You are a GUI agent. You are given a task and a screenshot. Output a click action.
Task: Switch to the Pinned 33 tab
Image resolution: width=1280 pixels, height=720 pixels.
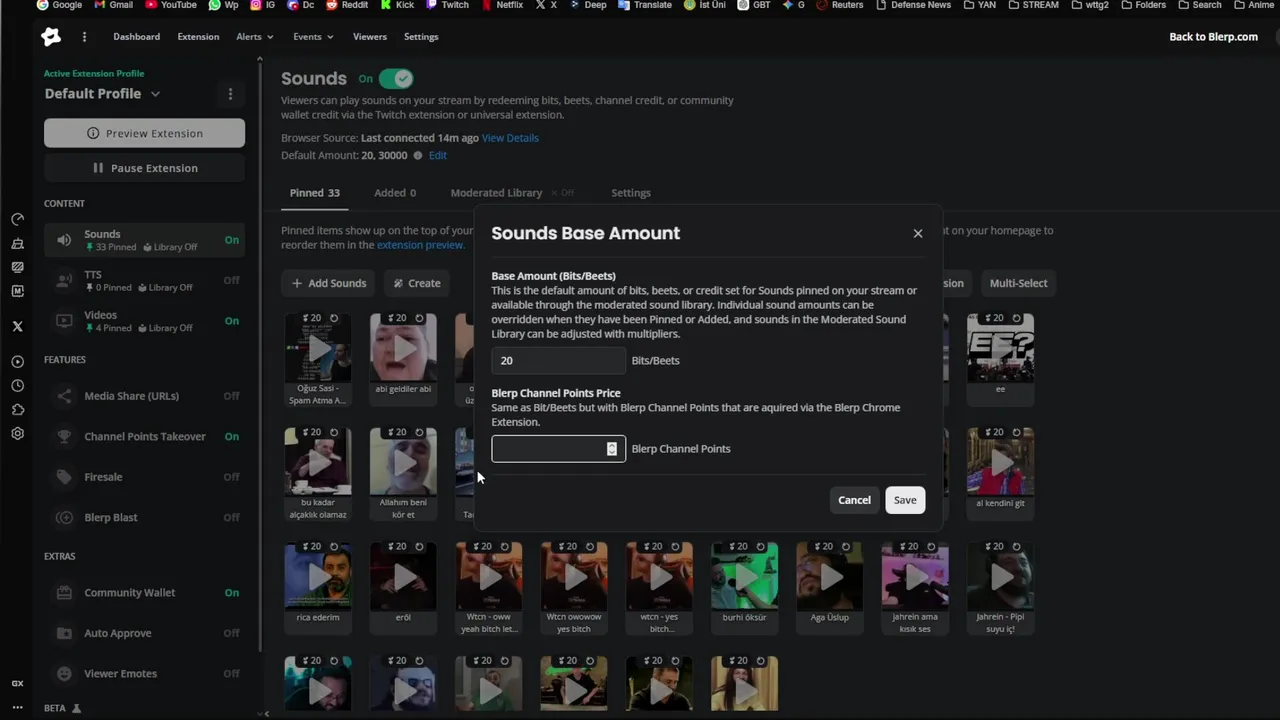tap(315, 193)
